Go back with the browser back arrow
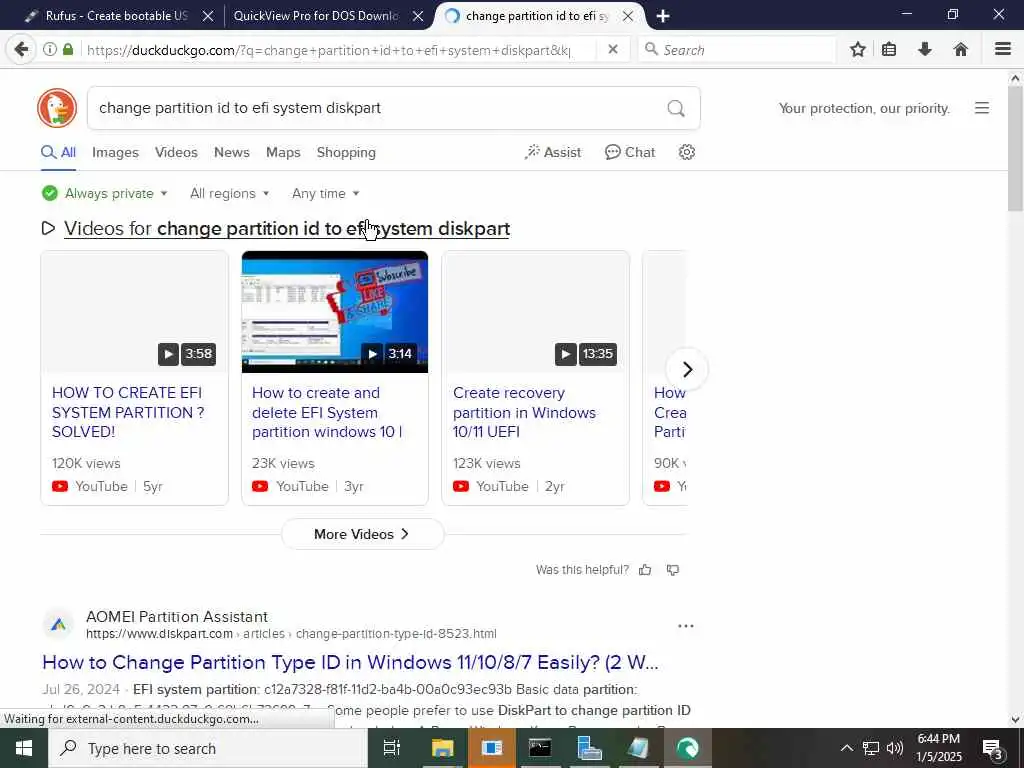Screen dimensions: 1024x768 click(x=22, y=50)
